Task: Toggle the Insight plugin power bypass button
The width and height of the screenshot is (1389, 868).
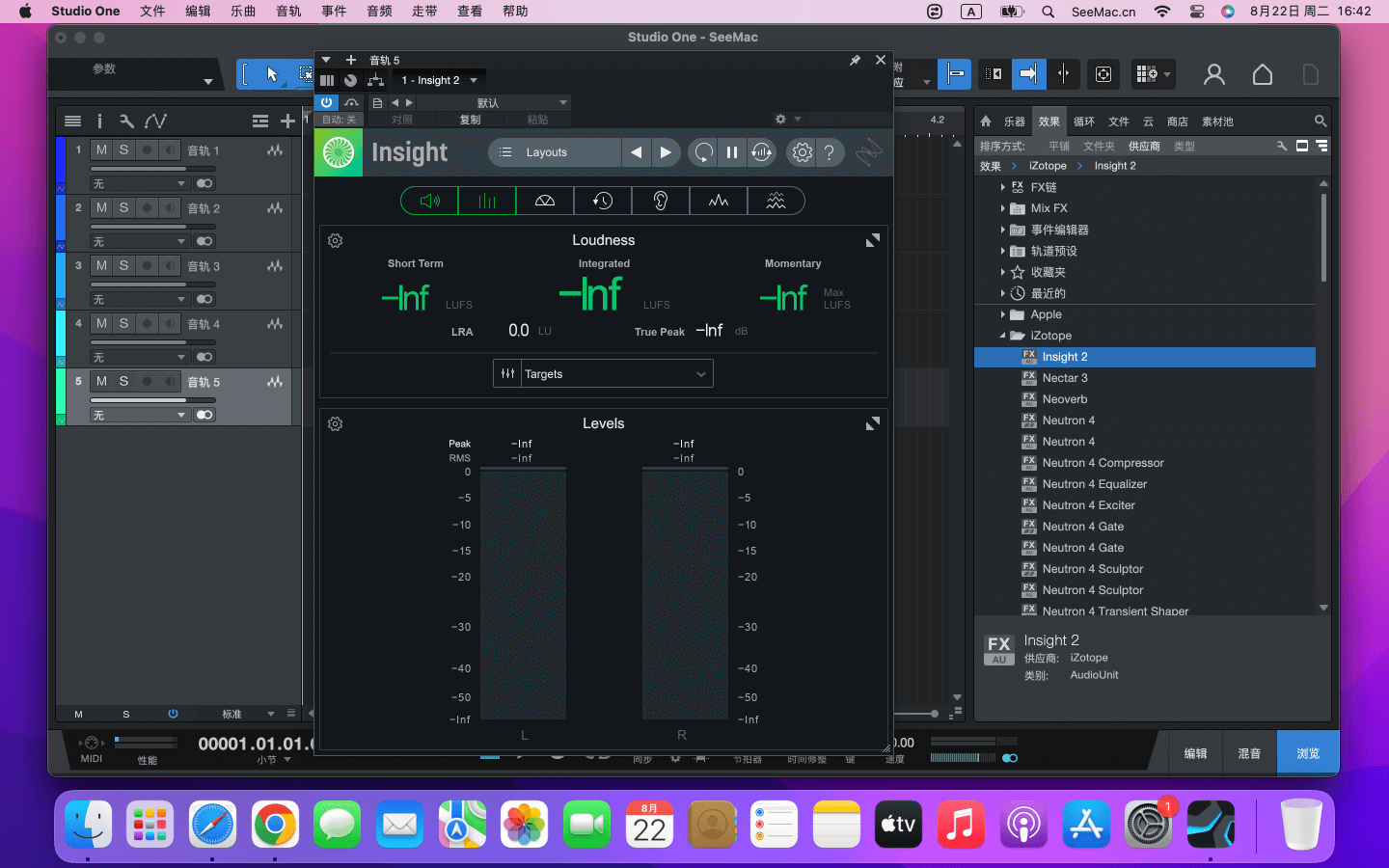Action: [327, 102]
